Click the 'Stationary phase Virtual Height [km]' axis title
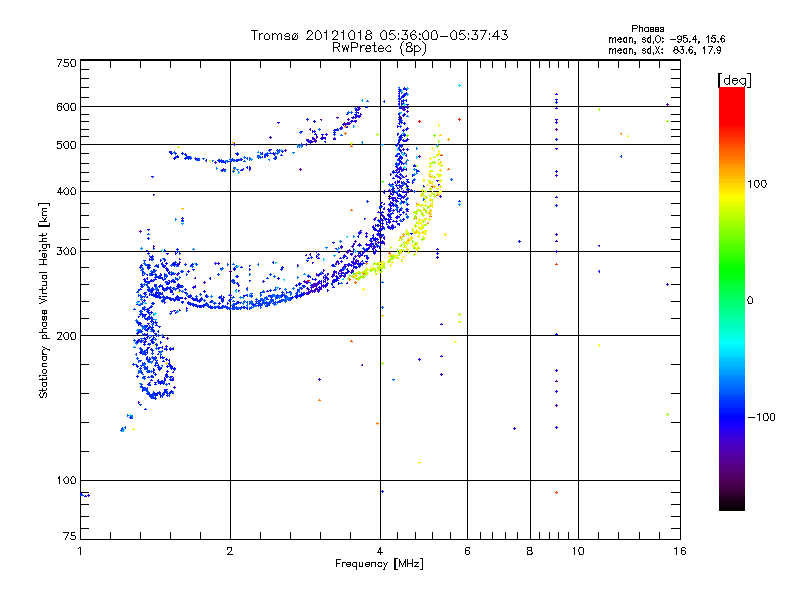Screen dimensions: 800x600 point(44,300)
